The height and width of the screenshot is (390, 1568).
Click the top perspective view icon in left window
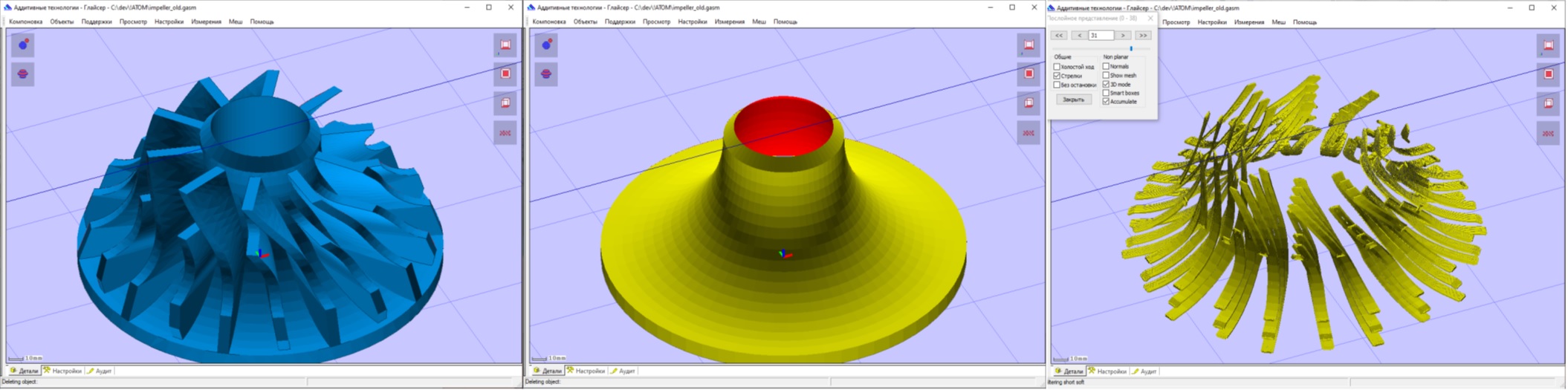point(505,45)
